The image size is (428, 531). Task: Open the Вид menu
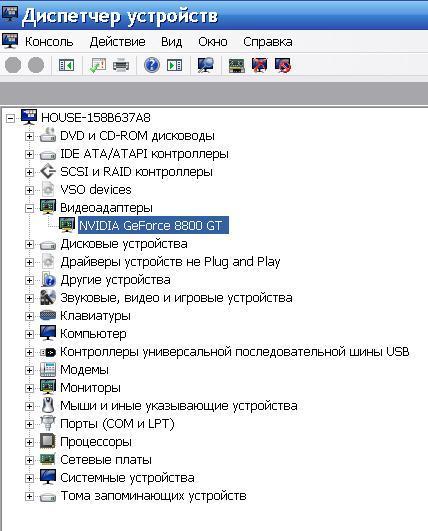coord(171,42)
